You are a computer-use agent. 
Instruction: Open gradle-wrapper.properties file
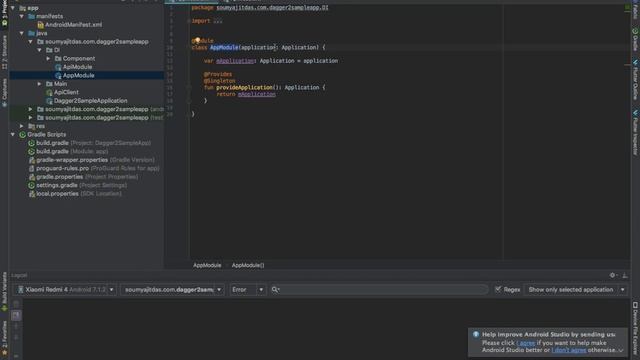(x=96, y=160)
